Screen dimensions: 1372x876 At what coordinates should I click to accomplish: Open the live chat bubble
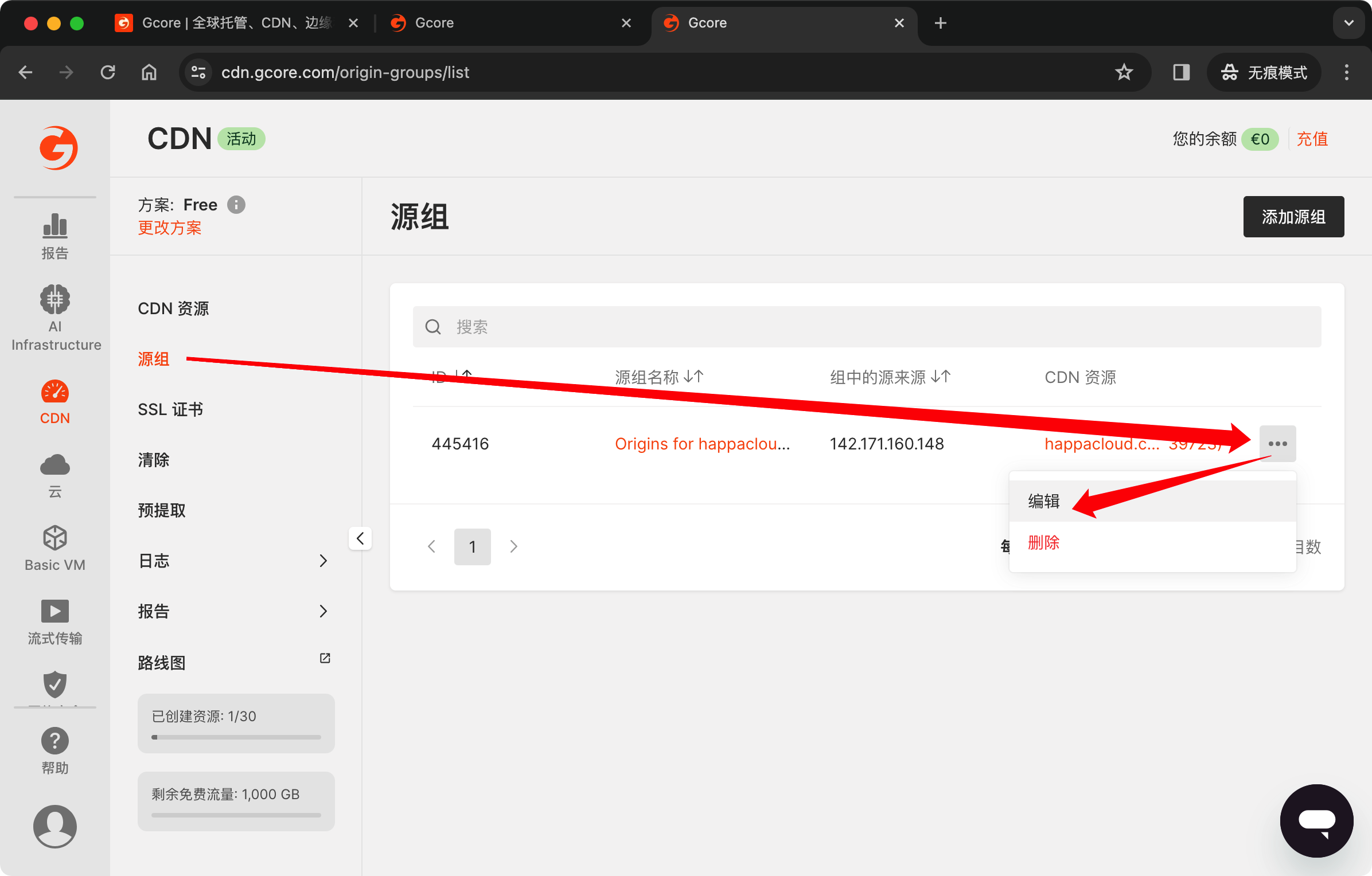click(x=1316, y=820)
